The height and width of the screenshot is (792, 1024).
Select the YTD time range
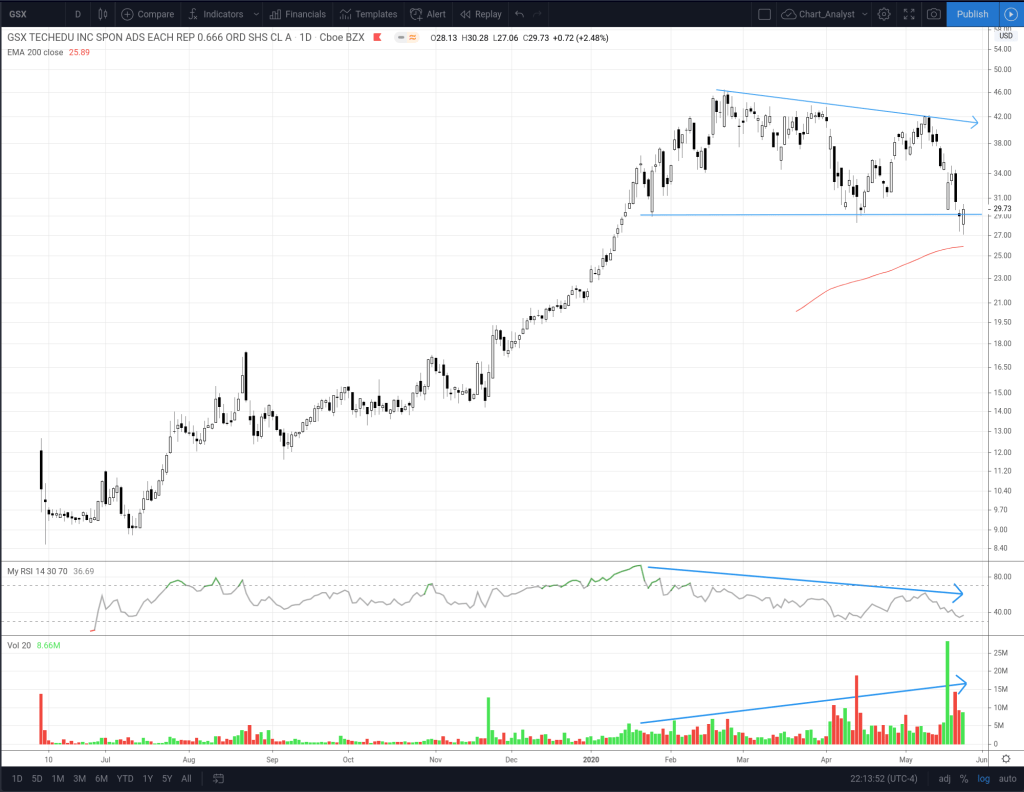[125, 778]
